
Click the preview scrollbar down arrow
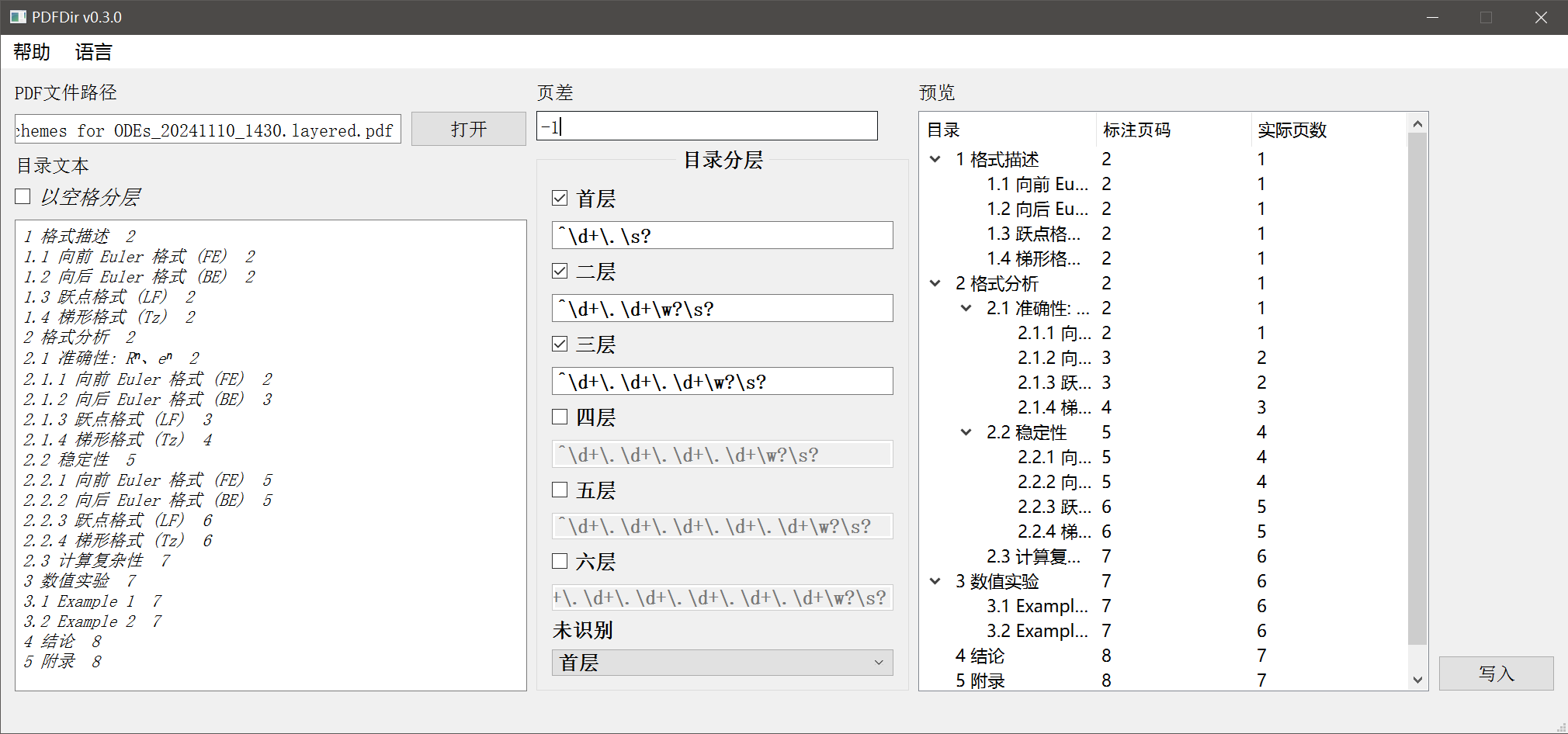click(1417, 680)
